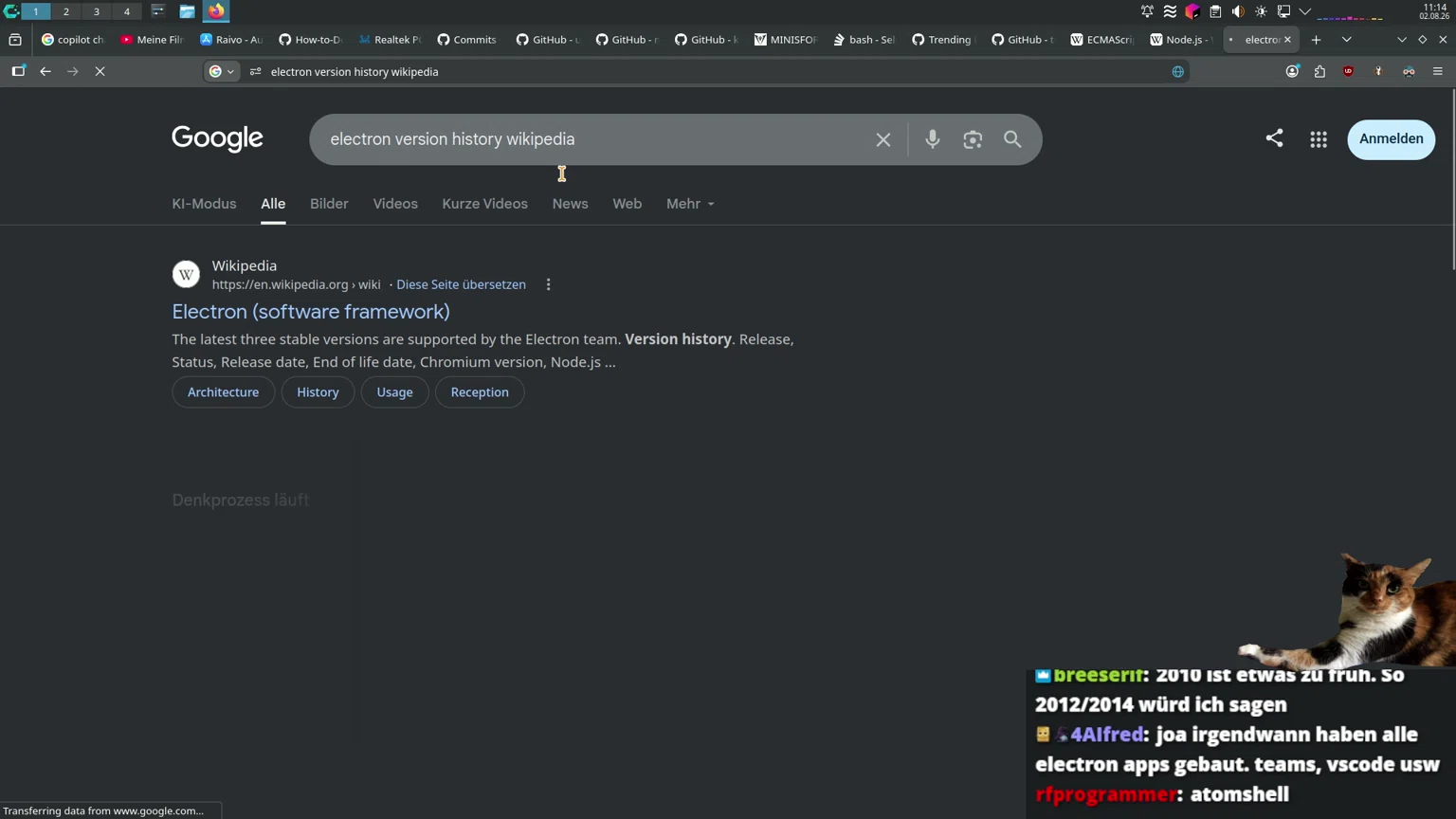Open the application launcher menu

10,11
